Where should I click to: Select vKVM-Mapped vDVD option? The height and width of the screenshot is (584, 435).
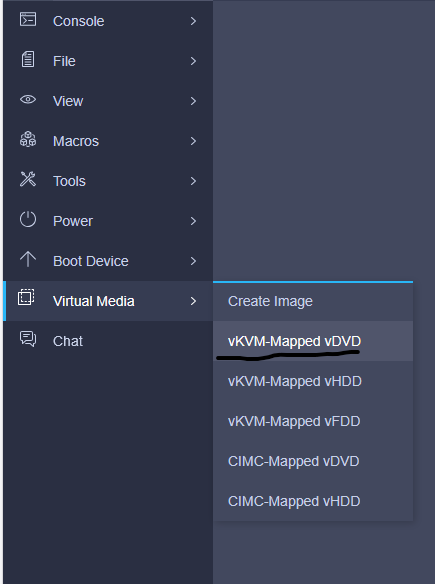coord(313,341)
